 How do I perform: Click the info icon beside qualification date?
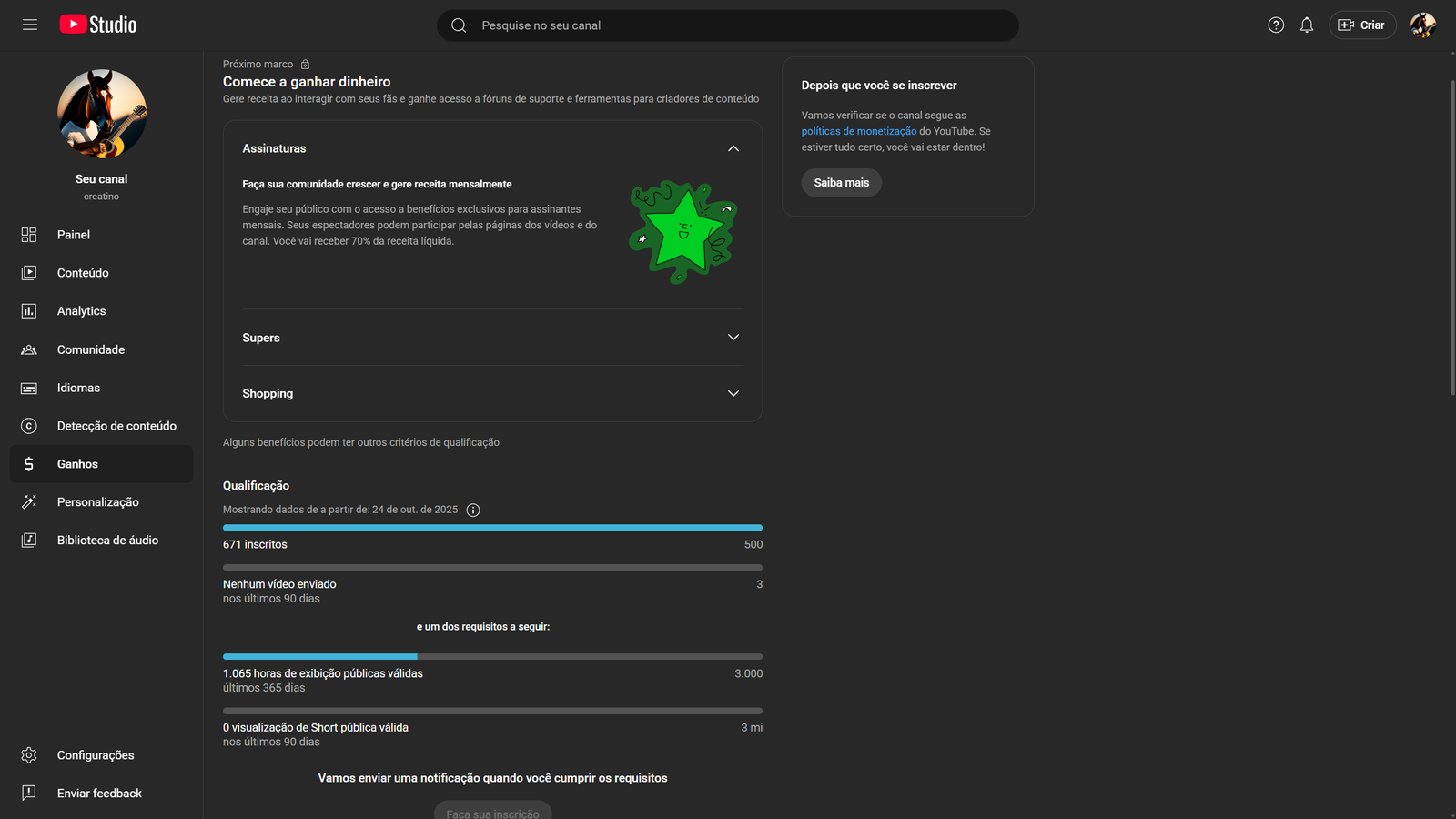[473, 511]
